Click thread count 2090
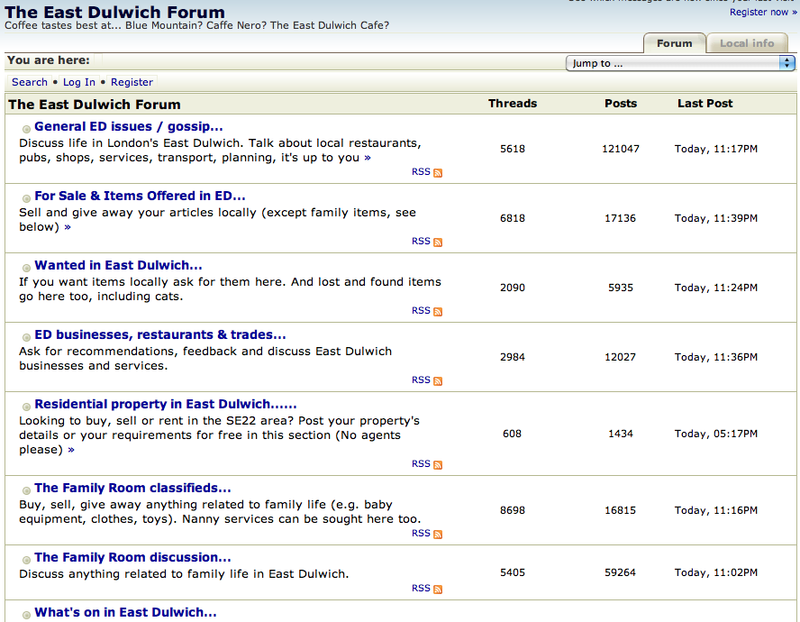The image size is (800, 622). point(512,288)
